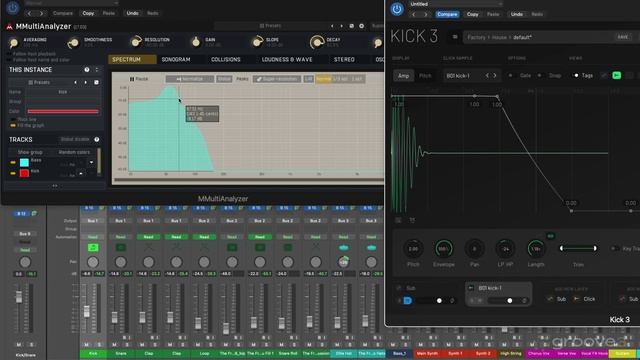Image resolution: width=640 pixels, height=360 pixels.
Task: Select Pitch display in Kick 3
Action: pyautogui.click(x=425, y=76)
